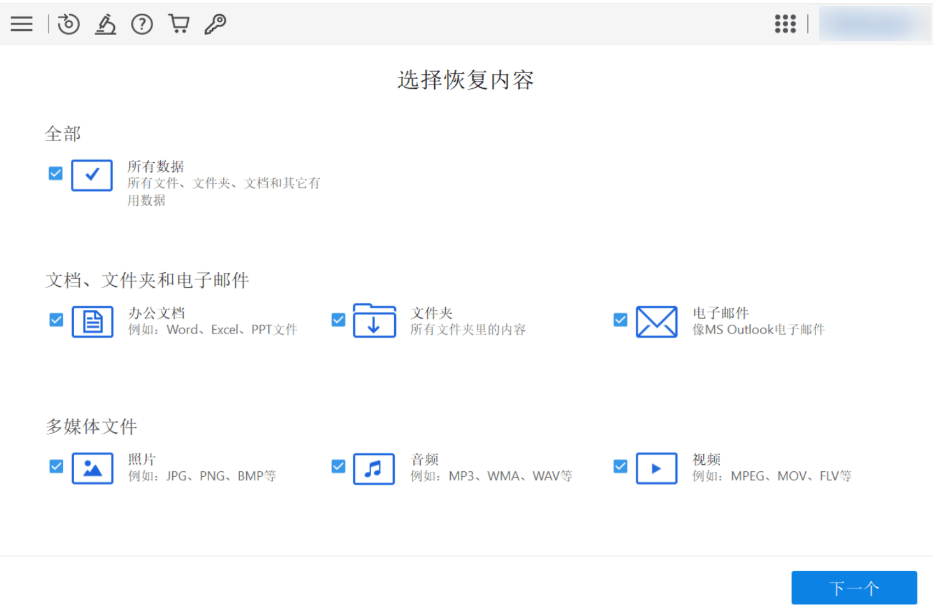Screen dimensions: 933x609
Task: Click the resume recovery icon
Action: (x=68, y=24)
